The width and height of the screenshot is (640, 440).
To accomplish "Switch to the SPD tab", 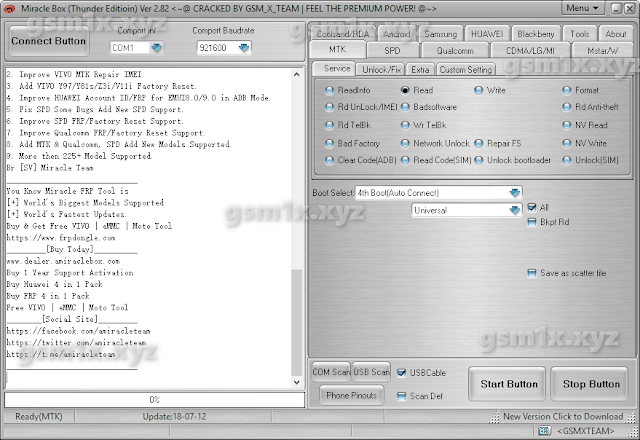I will (392, 51).
